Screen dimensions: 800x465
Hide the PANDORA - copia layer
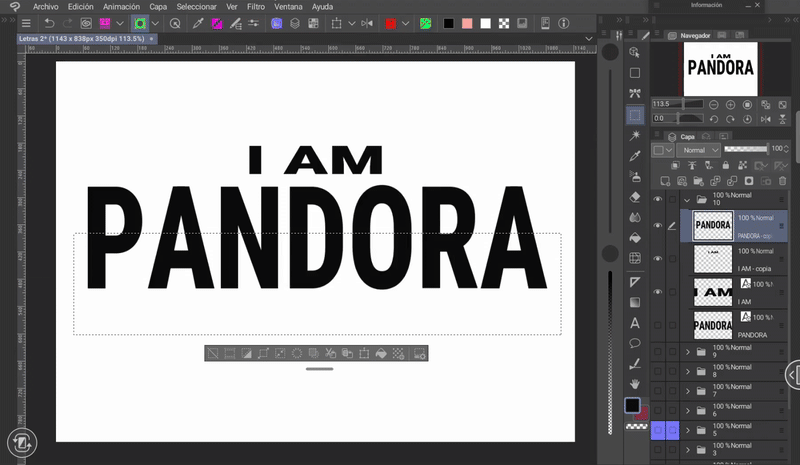(x=657, y=226)
